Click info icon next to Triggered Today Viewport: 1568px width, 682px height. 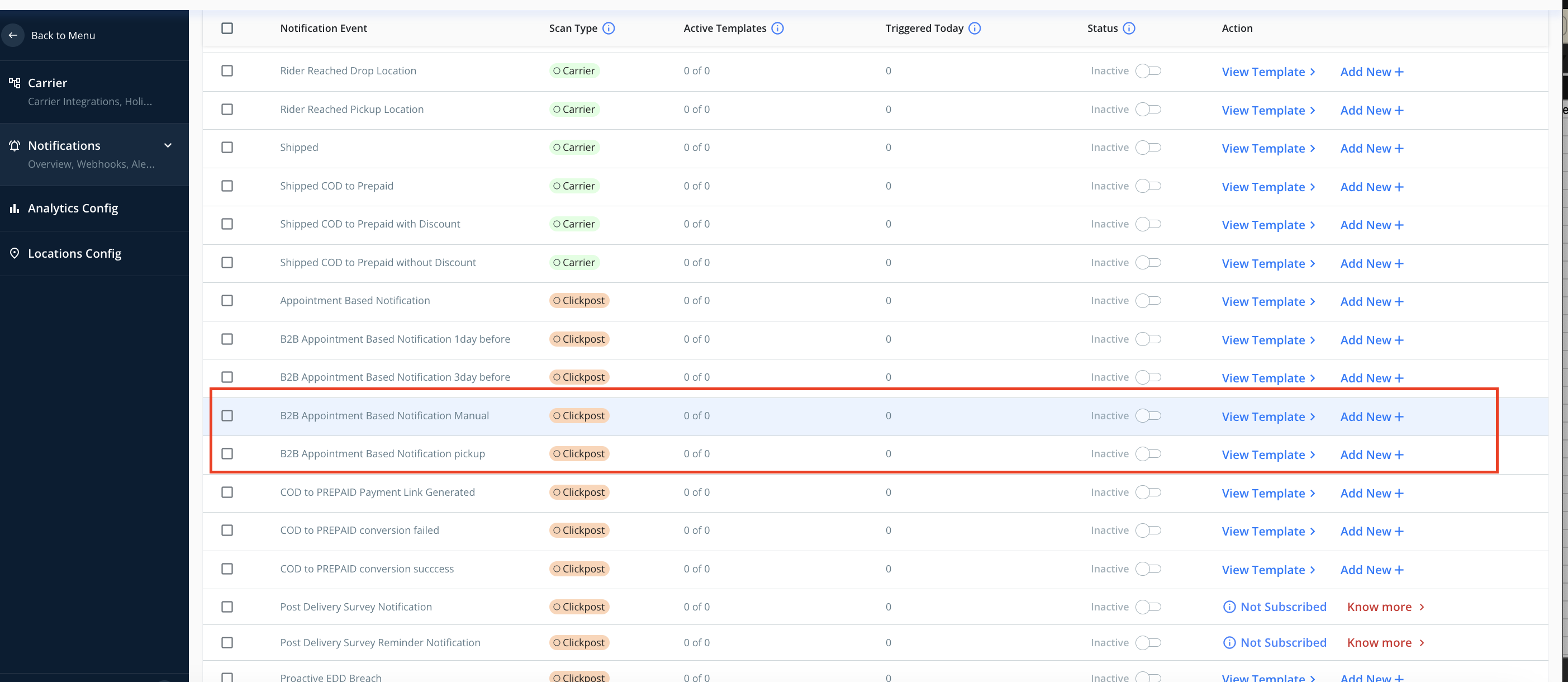tap(975, 28)
